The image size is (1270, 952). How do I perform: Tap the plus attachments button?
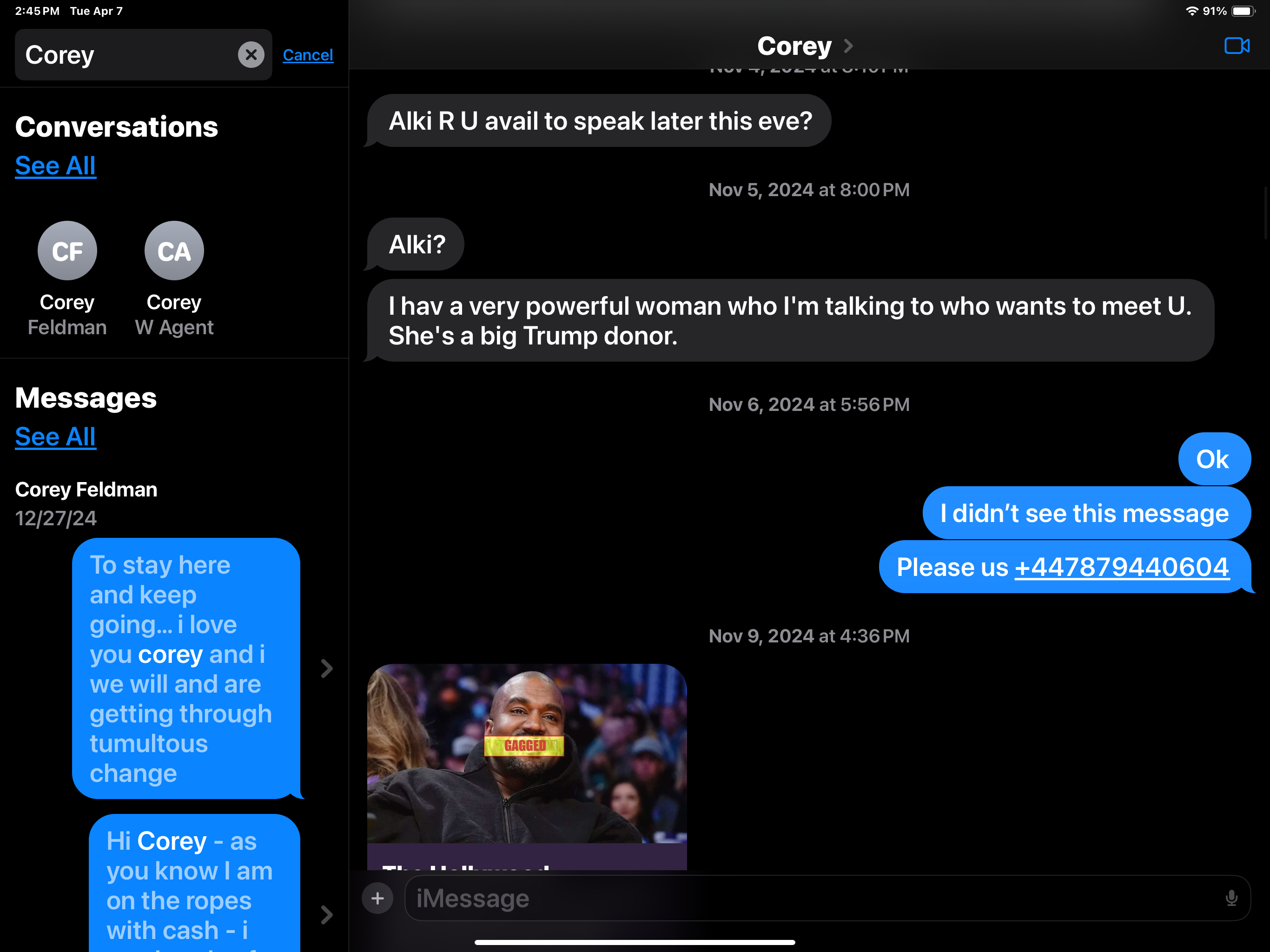pos(377,898)
